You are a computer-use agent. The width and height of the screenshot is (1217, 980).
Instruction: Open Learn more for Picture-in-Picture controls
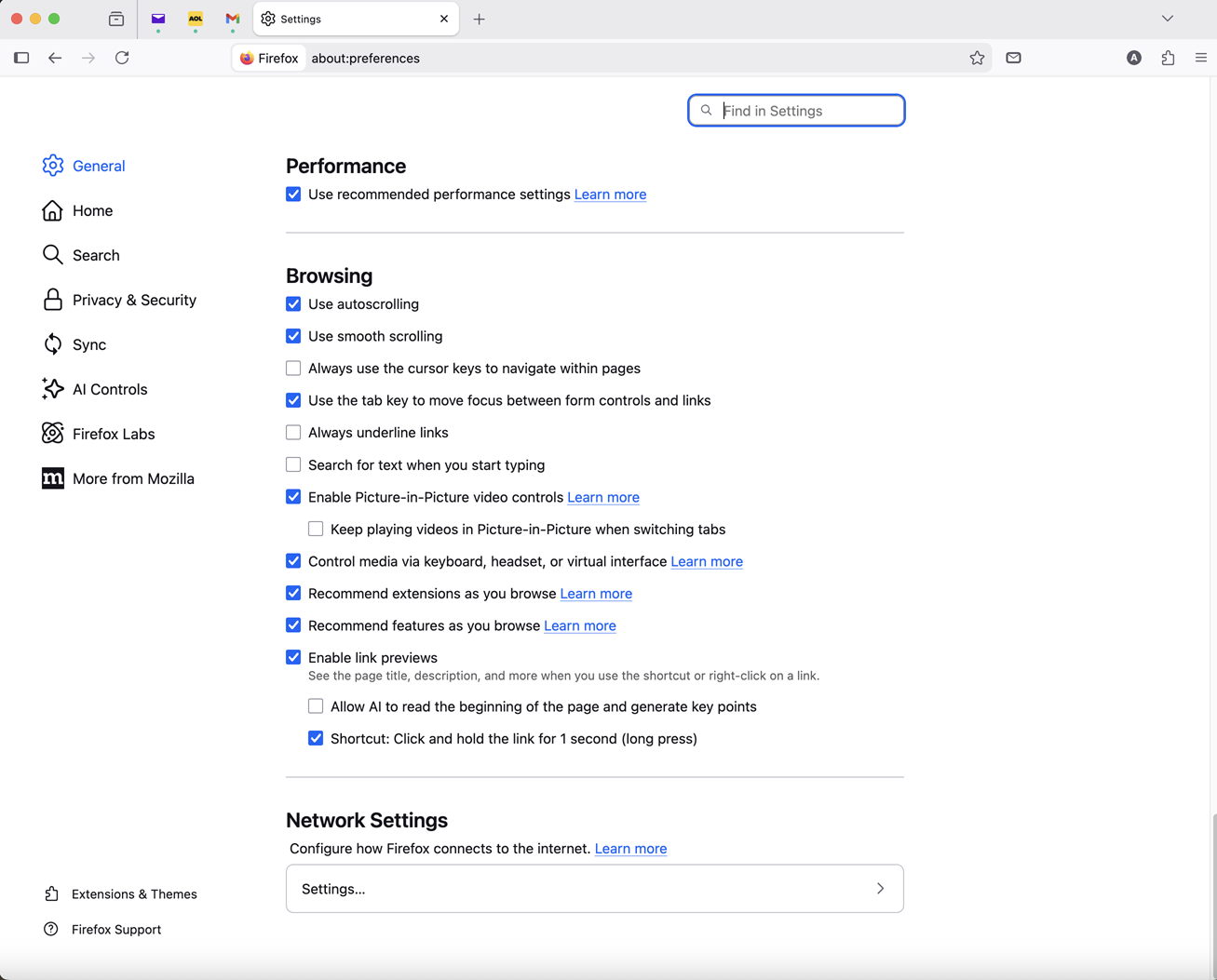[x=603, y=497]
